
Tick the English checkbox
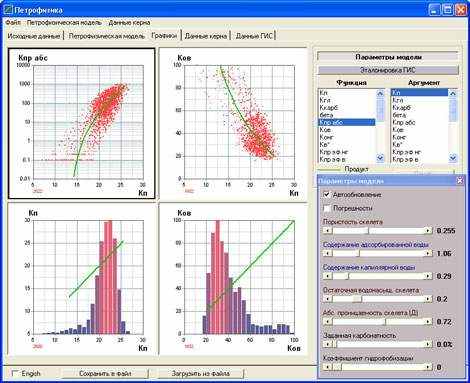15,373
